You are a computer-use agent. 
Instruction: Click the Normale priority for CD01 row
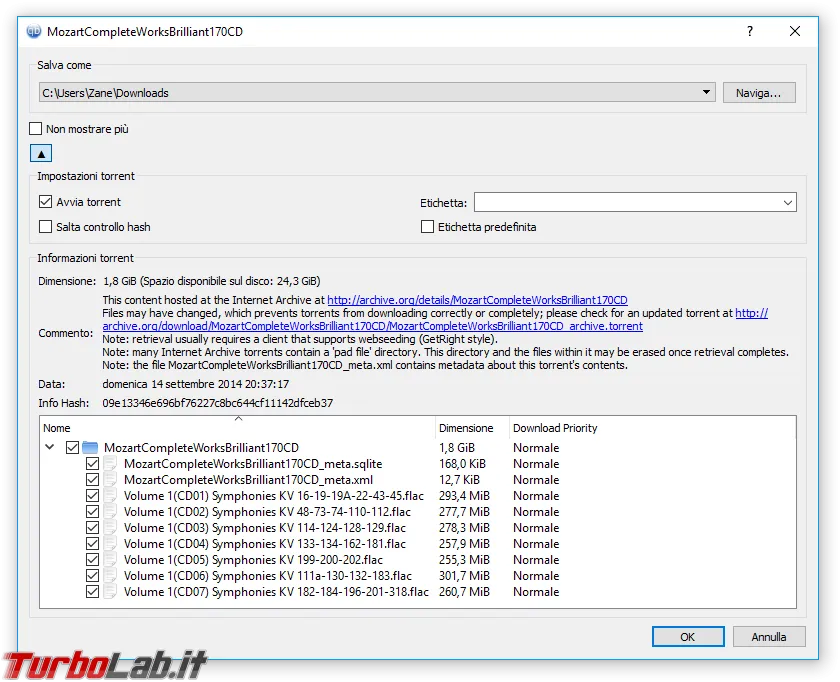[536, 496]
